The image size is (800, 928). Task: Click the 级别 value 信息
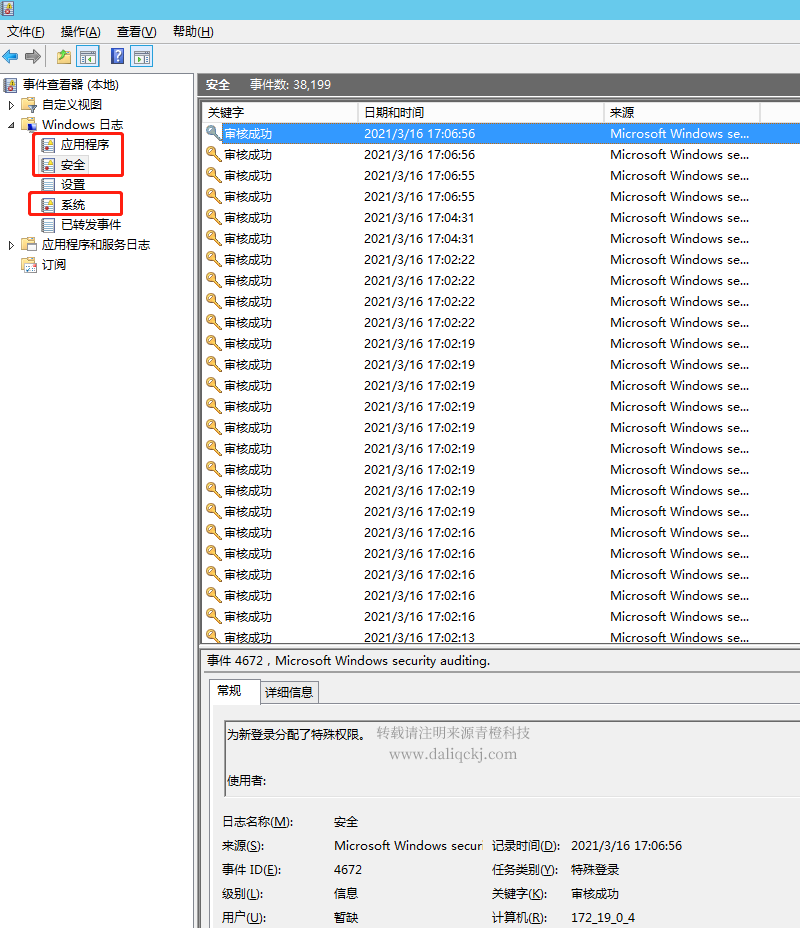pyautogui.click(x=346, y=893)
